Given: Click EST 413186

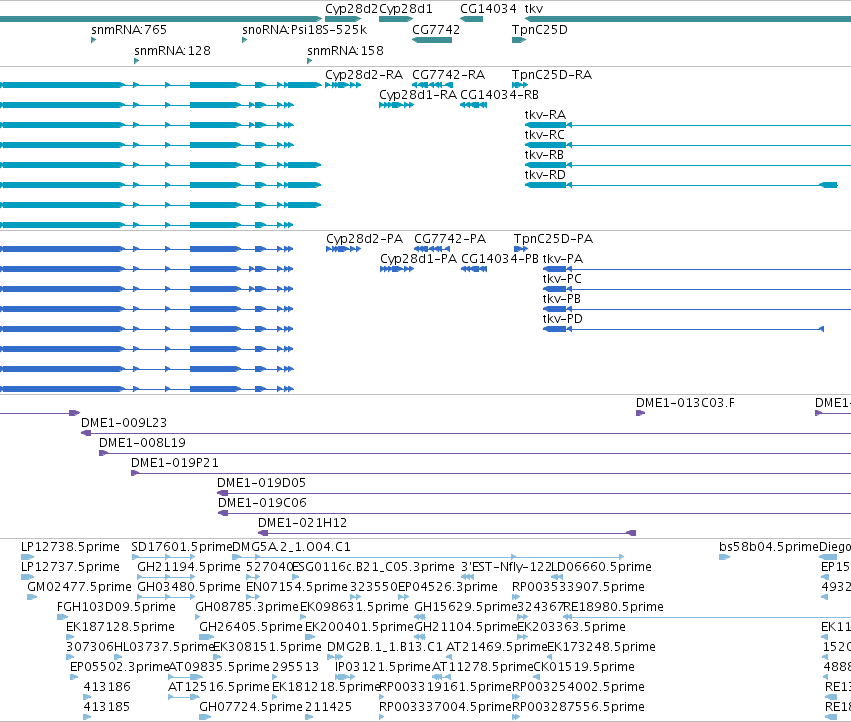Looking at the screenshot, I should click(87, 697).
